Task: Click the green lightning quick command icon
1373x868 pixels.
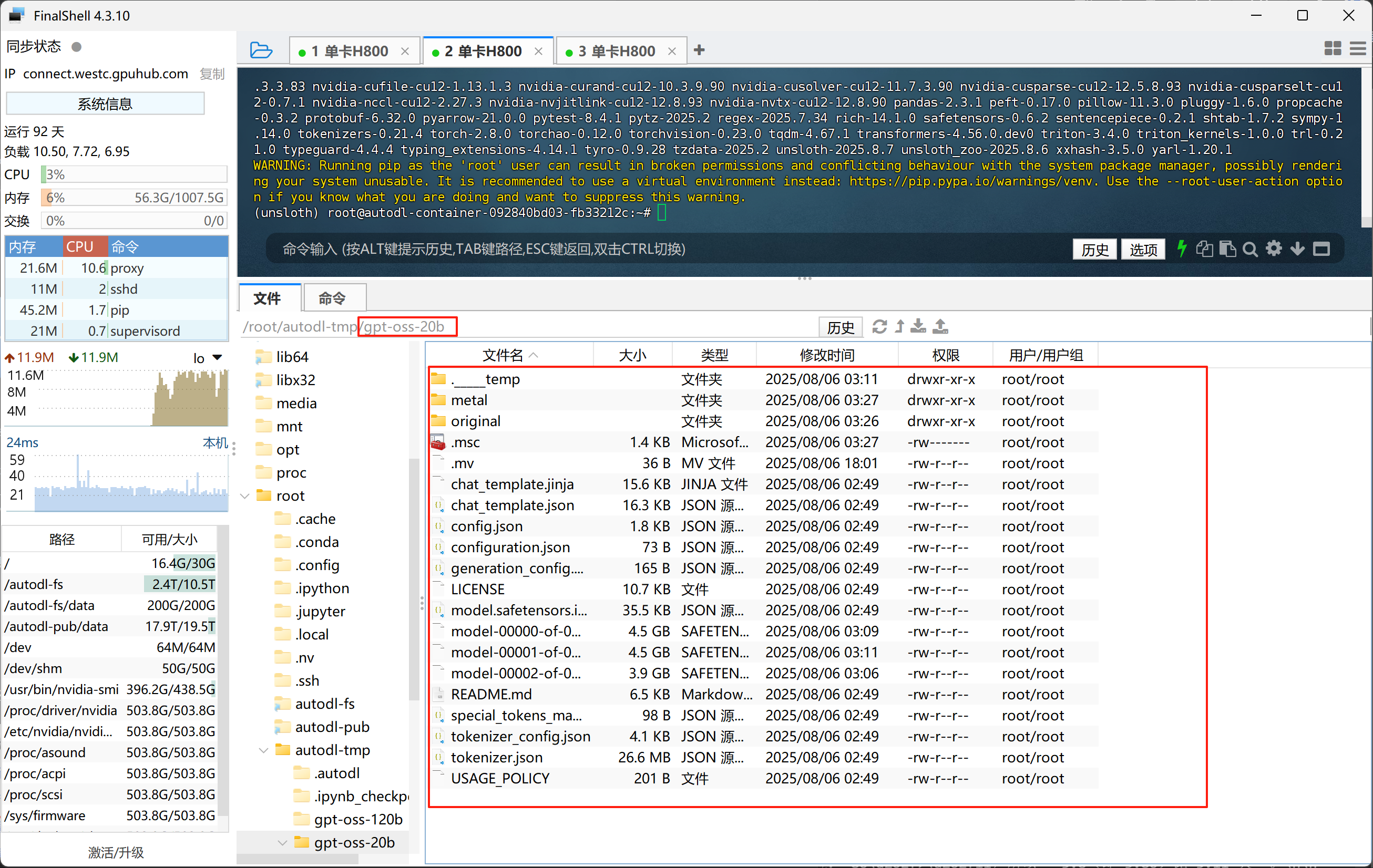Action: 1182,249
